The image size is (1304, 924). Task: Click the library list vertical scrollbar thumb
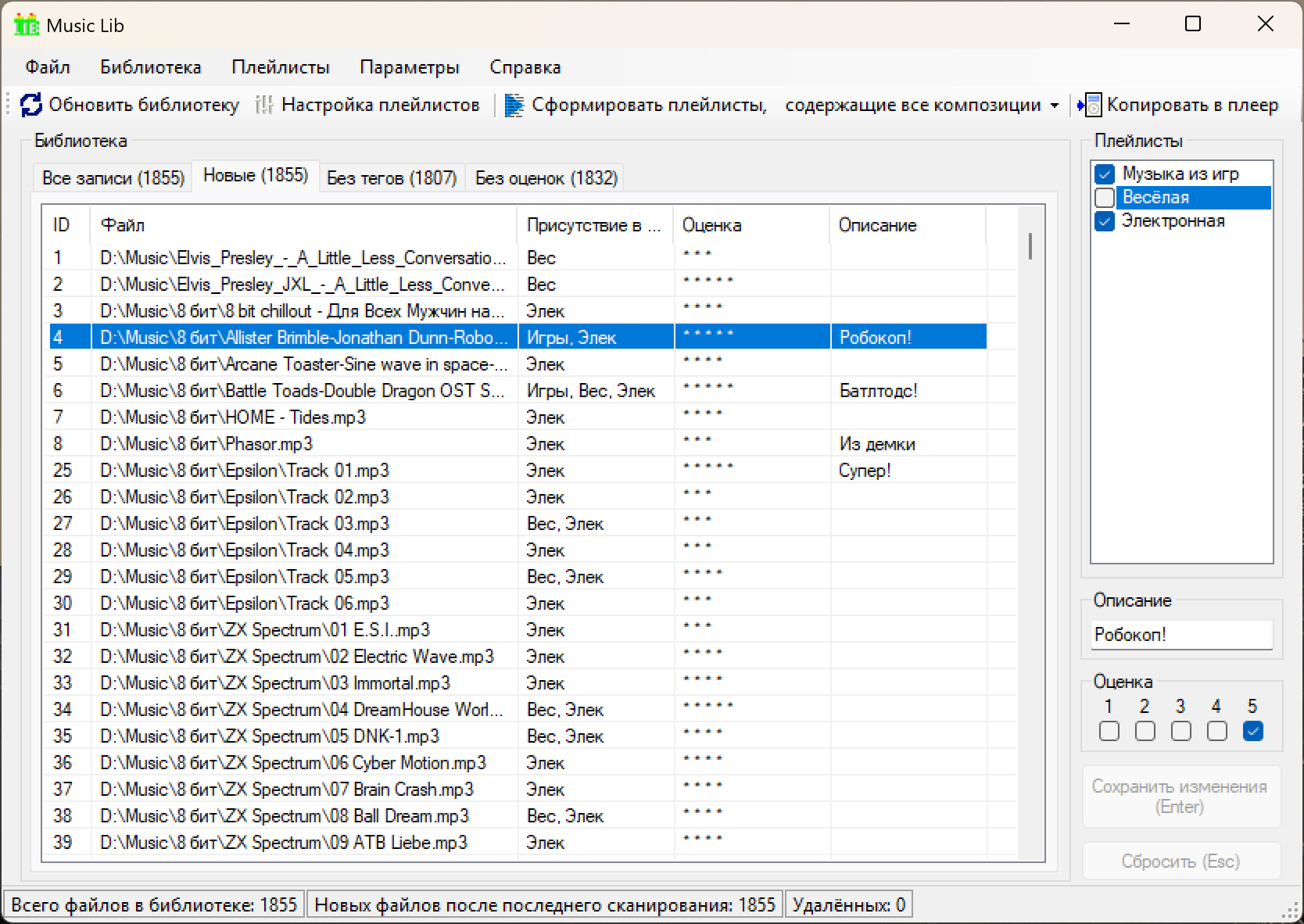[x=1030, y=246]
